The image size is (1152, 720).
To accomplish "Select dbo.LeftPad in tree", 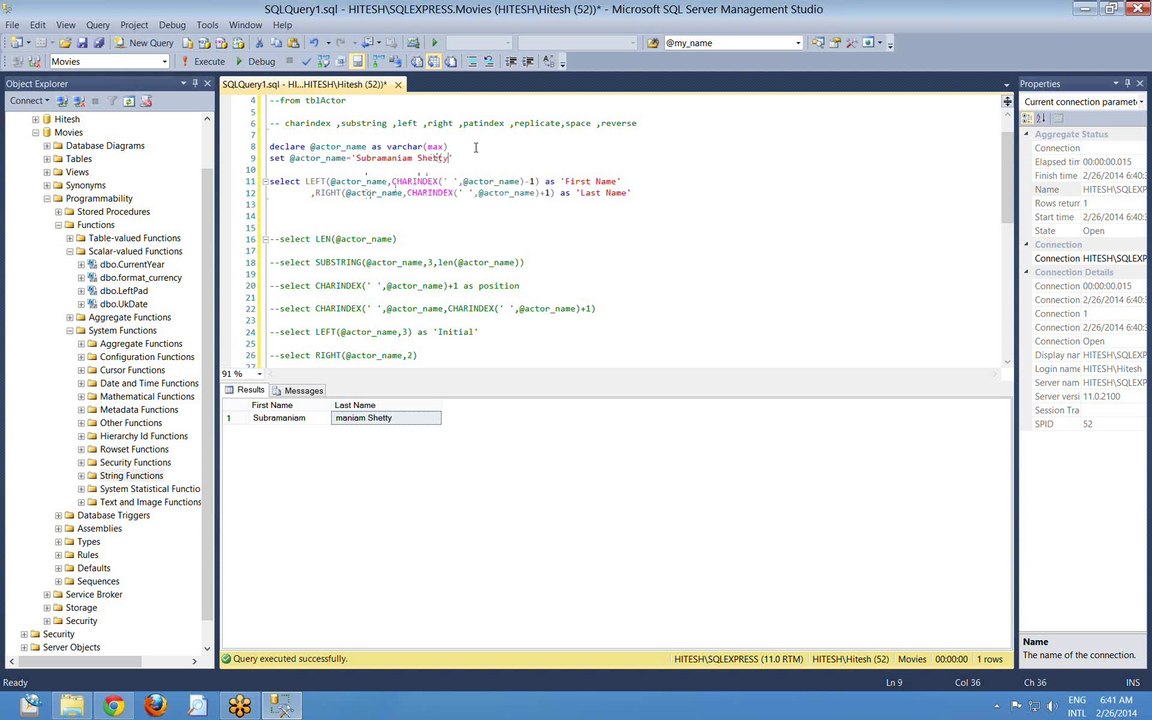I will [x=123, y=291].
